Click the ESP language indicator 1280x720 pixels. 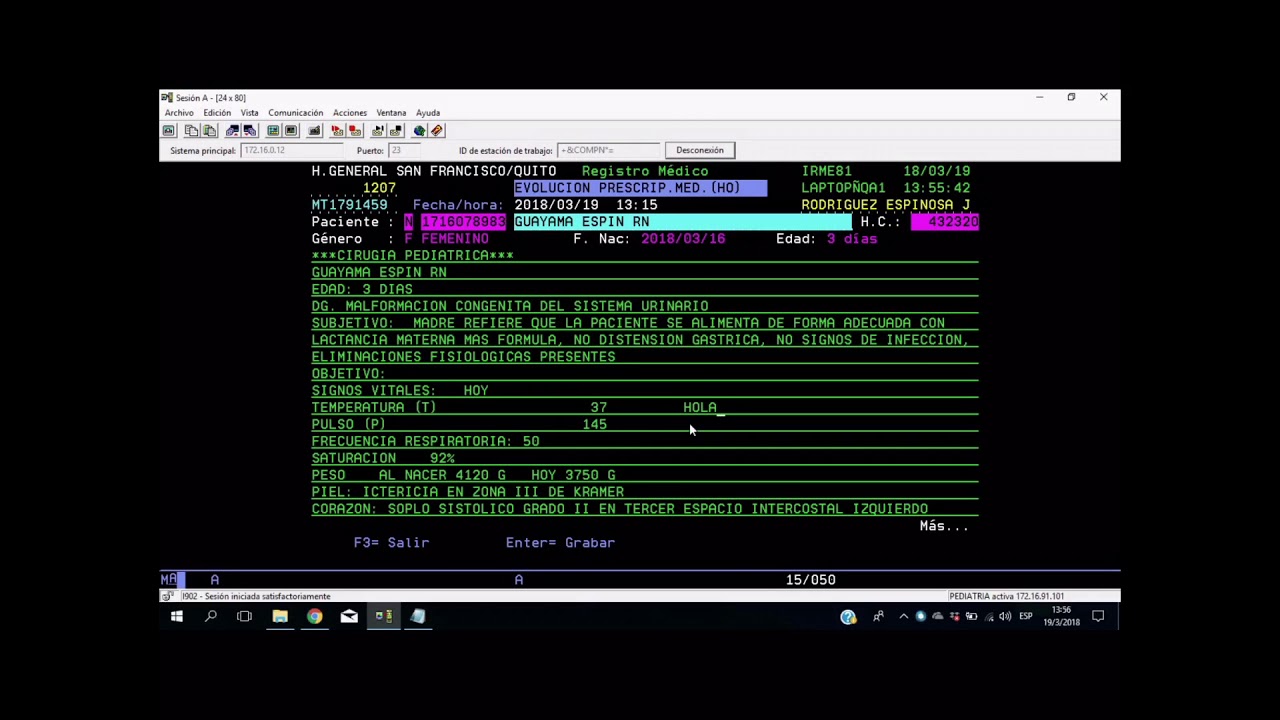coord(1025,616)
